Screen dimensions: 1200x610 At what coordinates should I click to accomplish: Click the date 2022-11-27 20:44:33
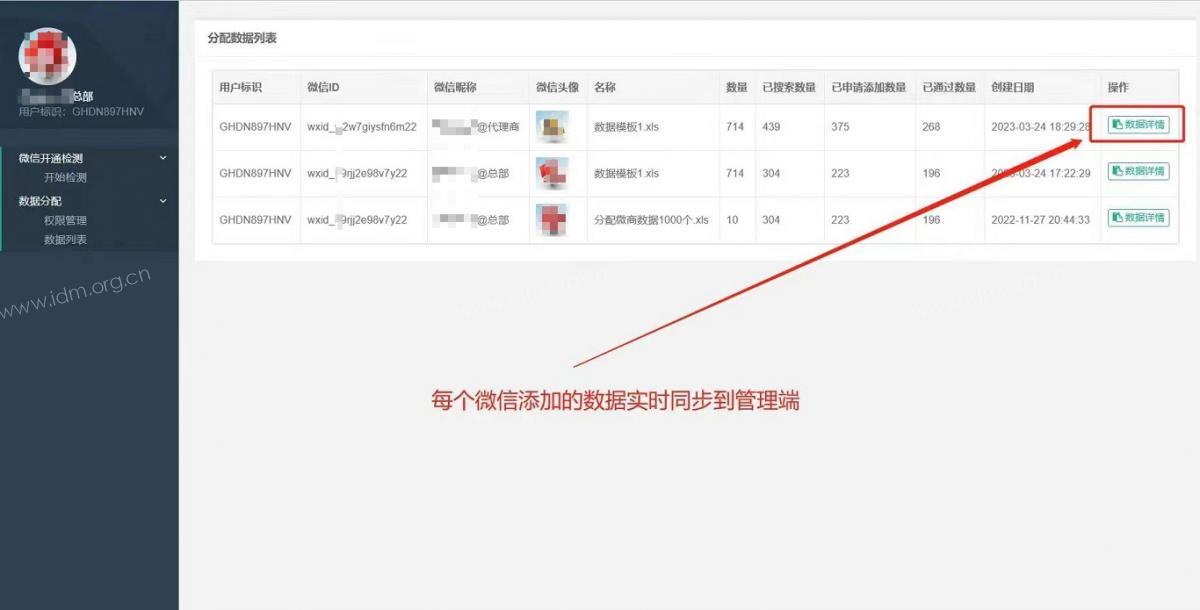coord(1040,220)
